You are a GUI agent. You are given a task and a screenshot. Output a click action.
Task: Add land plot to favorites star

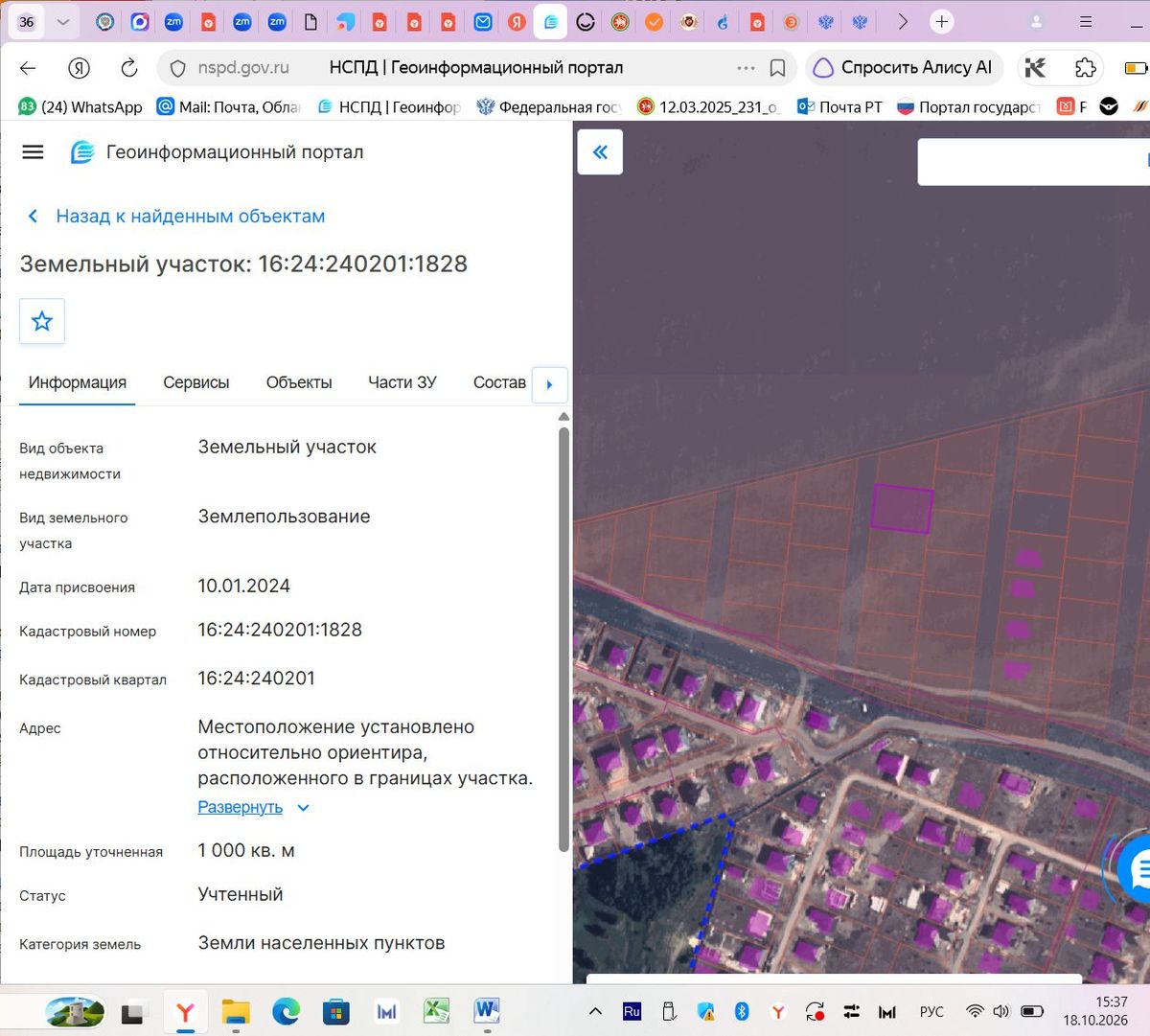pos(42,321)
